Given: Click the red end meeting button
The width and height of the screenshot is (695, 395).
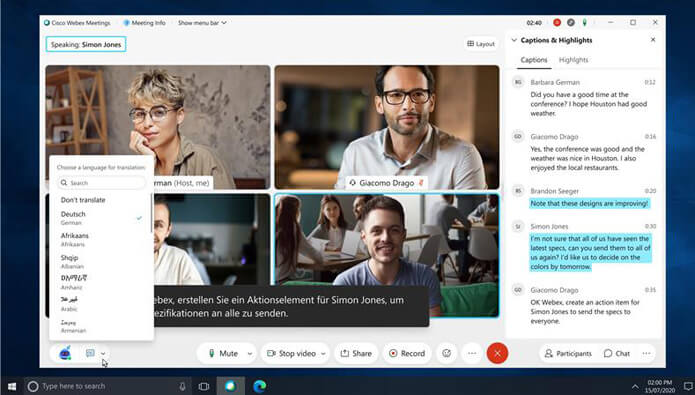Looking at the screenshot, I should click(x=497, y=353).
